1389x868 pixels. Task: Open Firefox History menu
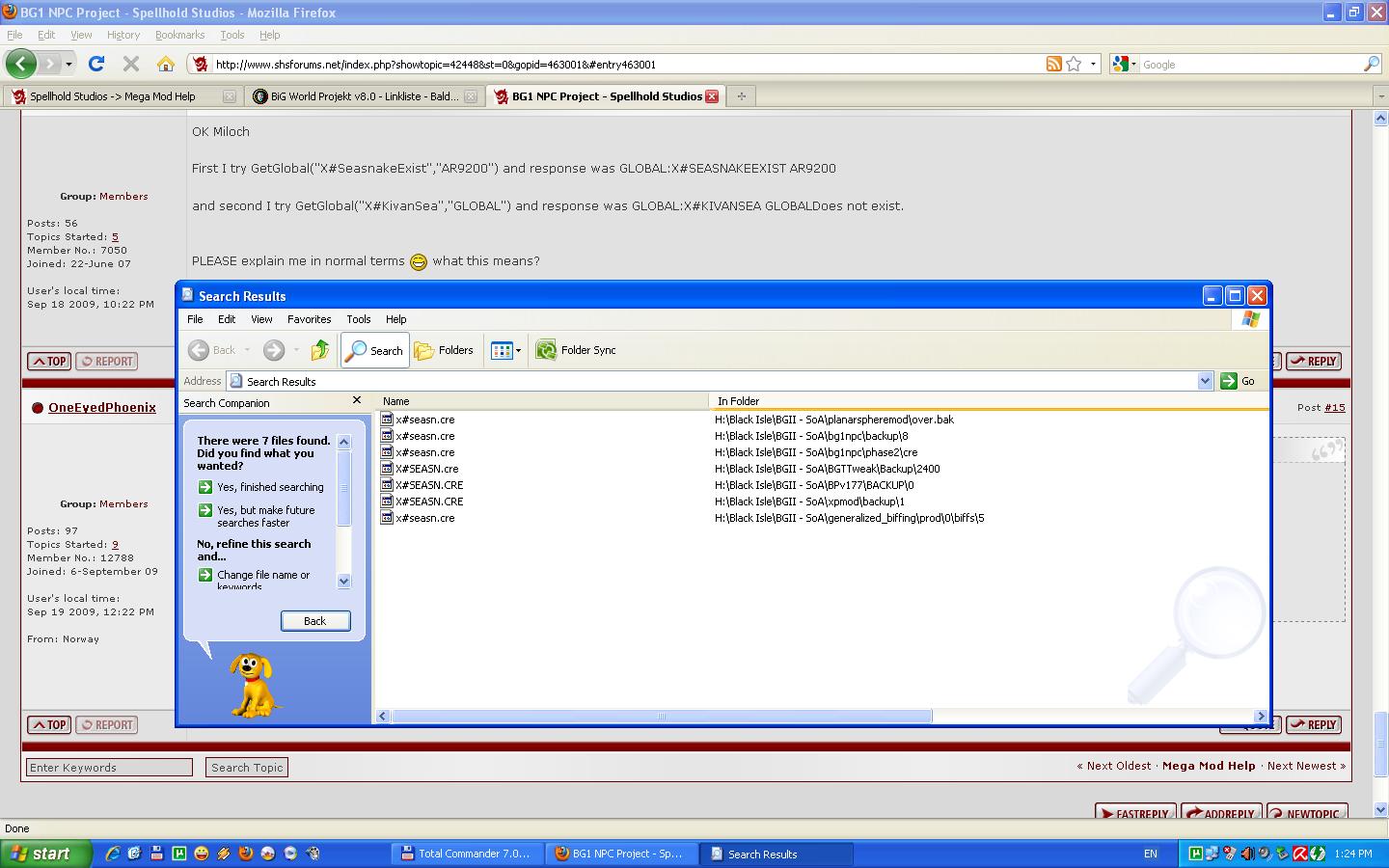point(123,35)
